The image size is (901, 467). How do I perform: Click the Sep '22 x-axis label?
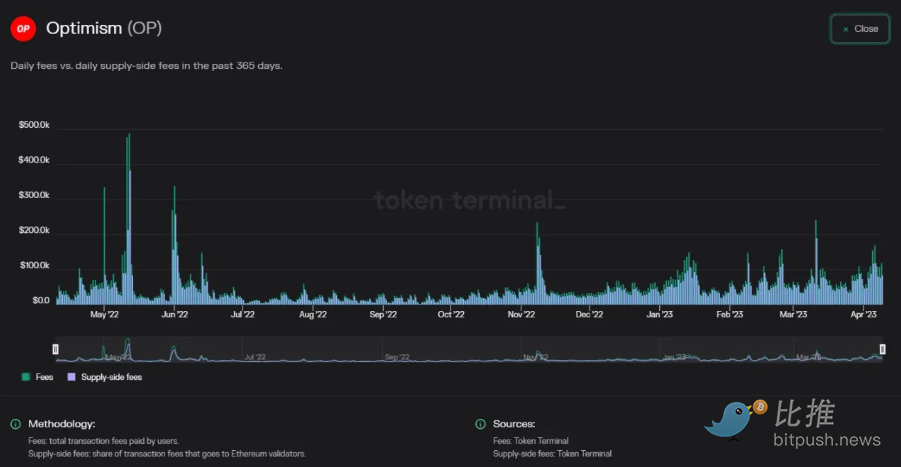[383, 314]
